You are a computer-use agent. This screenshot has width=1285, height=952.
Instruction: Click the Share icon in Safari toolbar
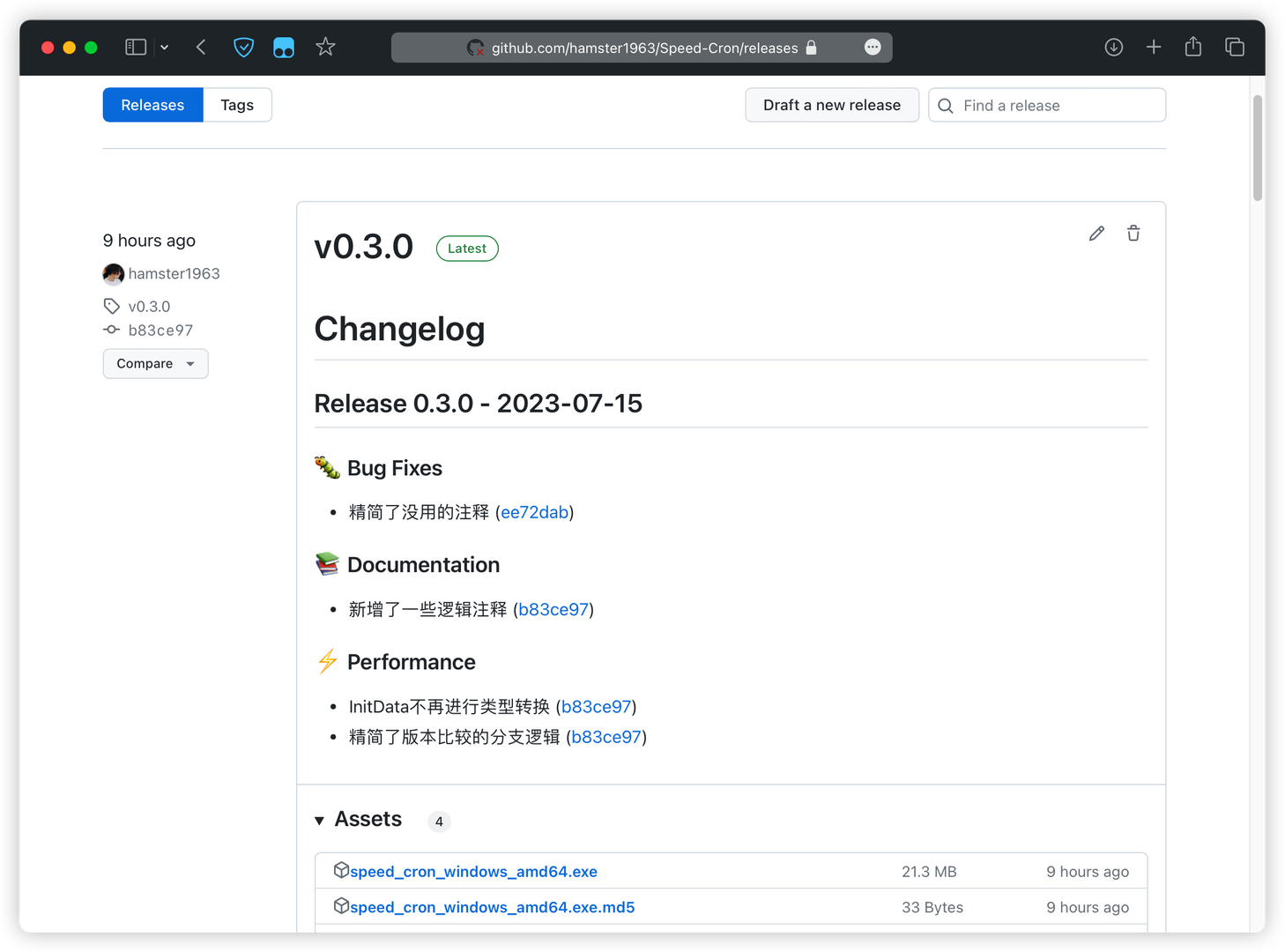[x=1193, y=48]
